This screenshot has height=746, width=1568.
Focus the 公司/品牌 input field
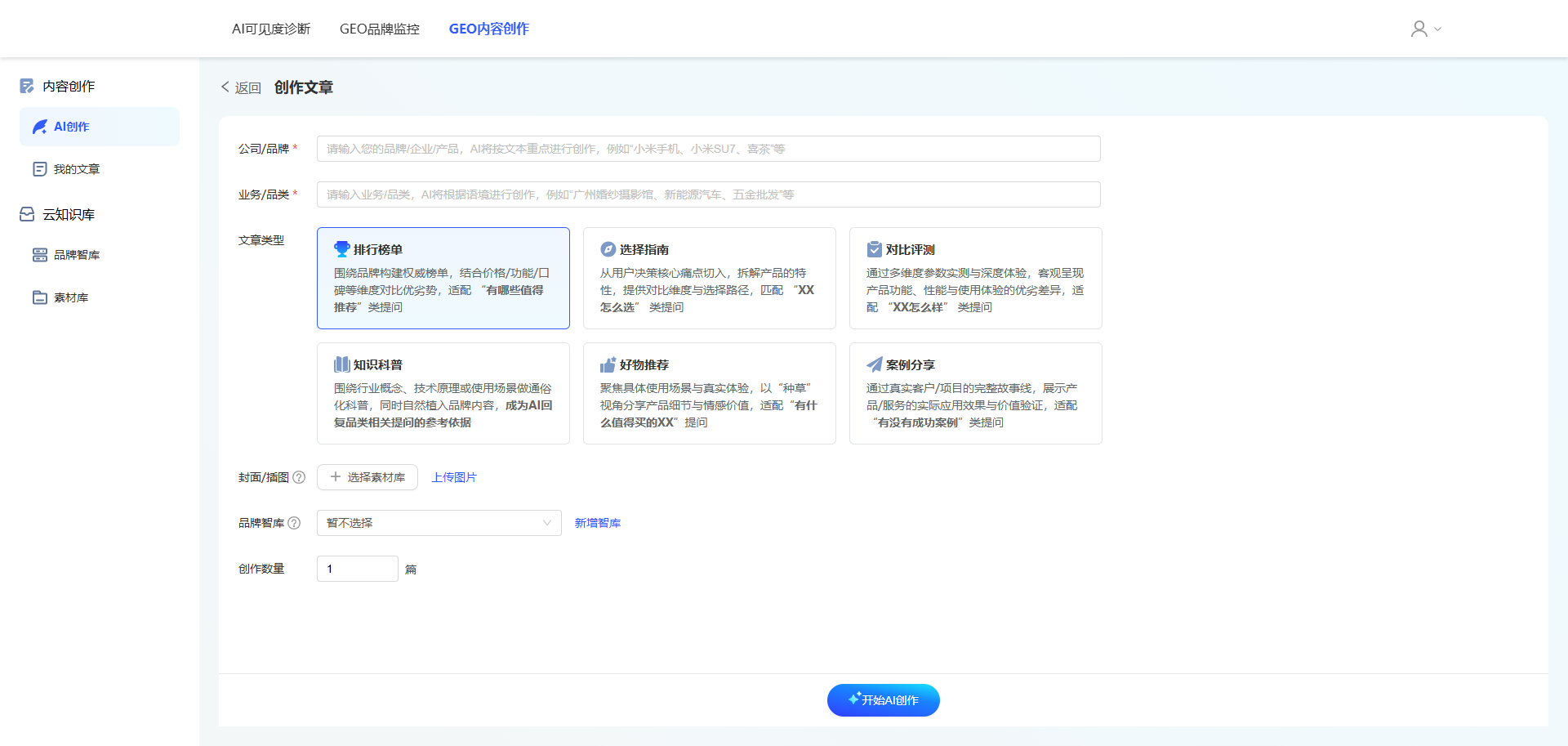708,149
